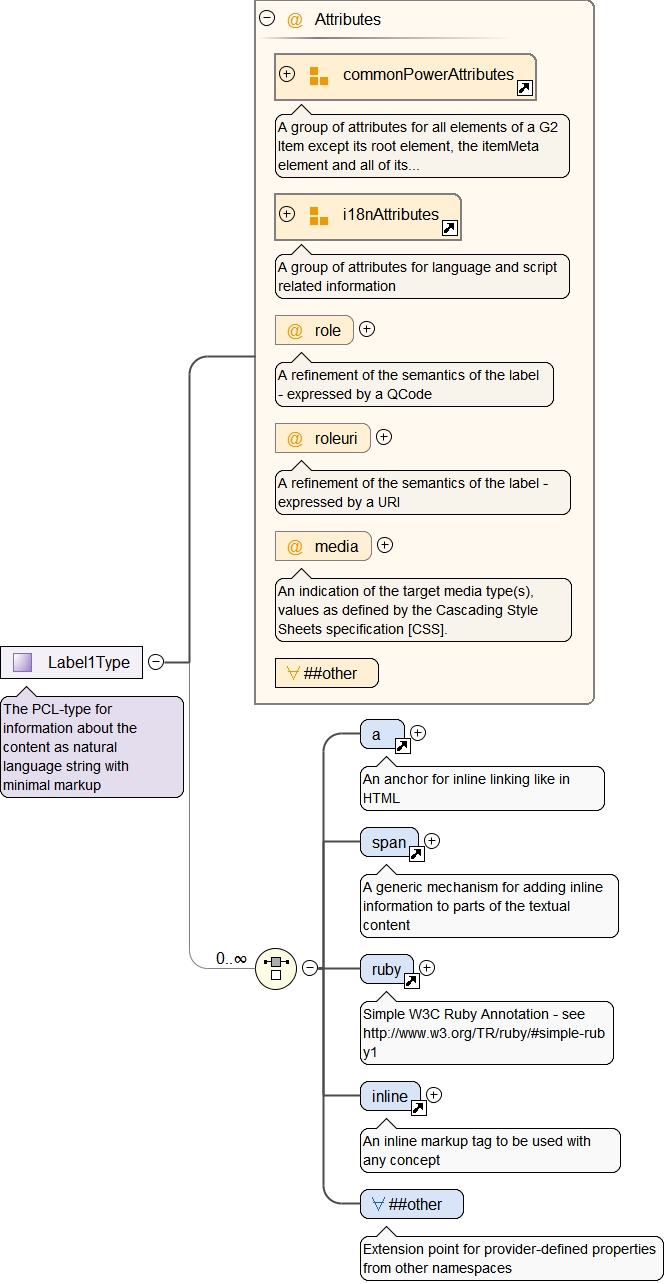Open the i18nAttributes reference arrow icon
The image size is (671, 1284).
tap(449, 228)
